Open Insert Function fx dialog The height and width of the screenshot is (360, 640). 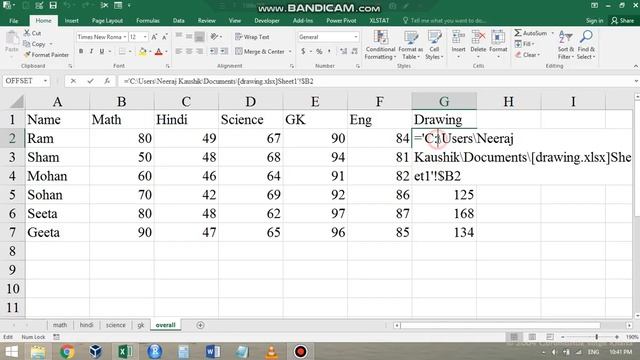[x=107, y=81]
